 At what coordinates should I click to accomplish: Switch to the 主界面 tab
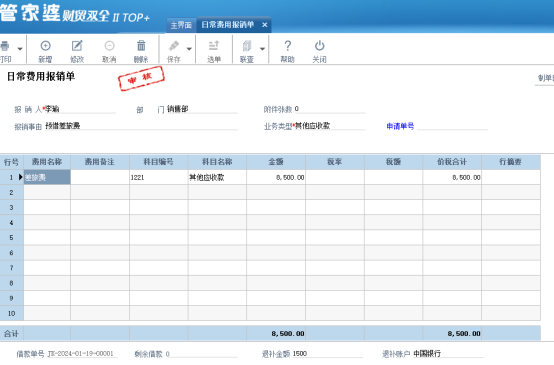(x=181, y=25)
